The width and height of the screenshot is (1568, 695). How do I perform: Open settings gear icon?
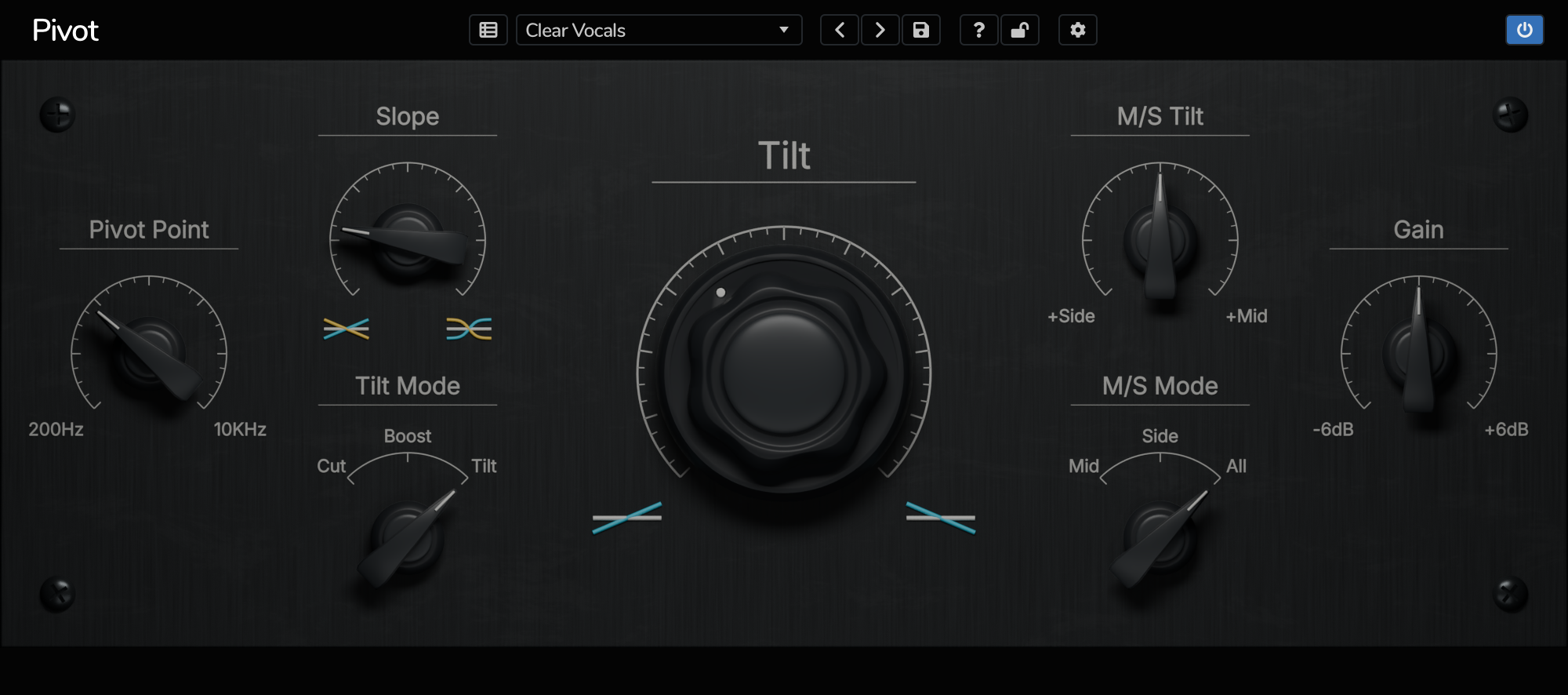tap(1078, 30)
